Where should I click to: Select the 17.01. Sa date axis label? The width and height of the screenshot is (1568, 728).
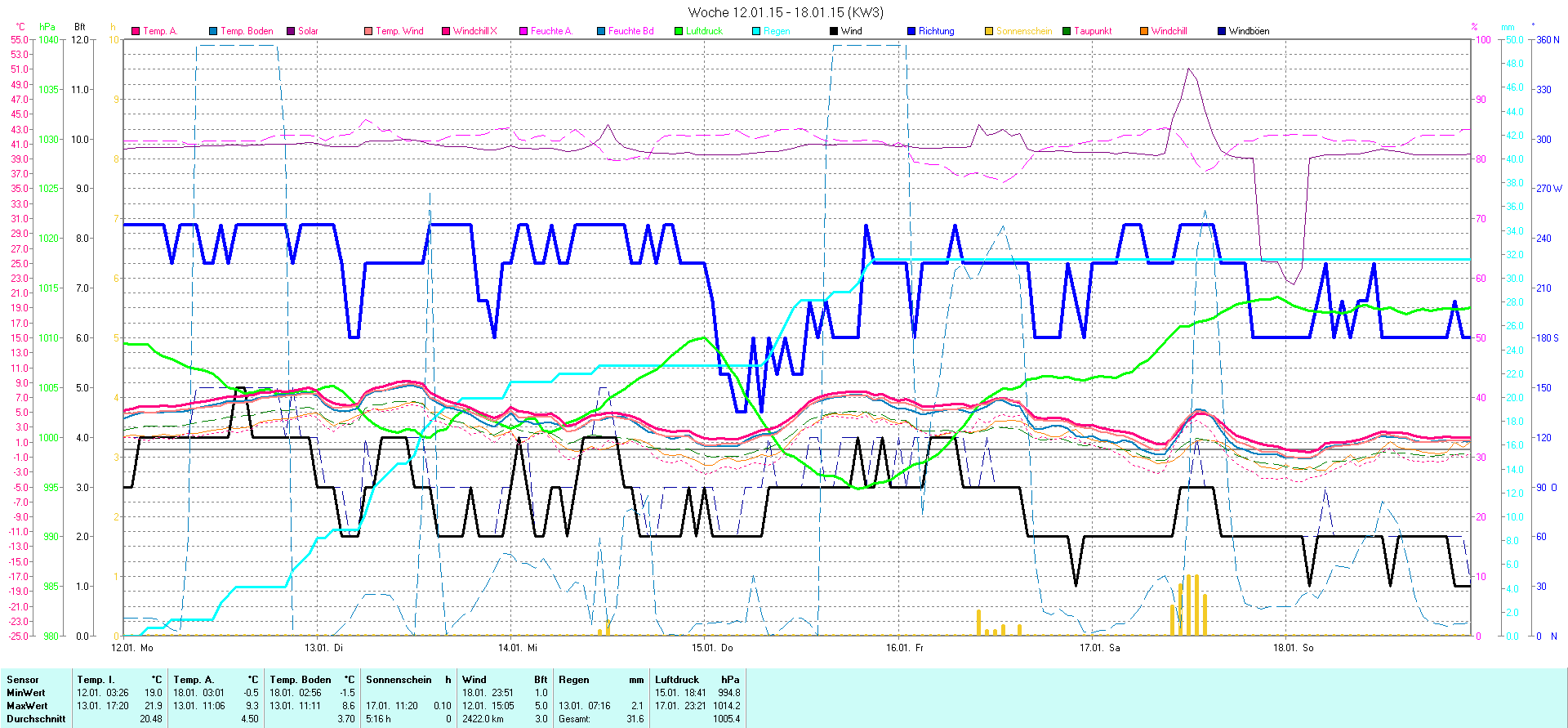point(1099,648)
